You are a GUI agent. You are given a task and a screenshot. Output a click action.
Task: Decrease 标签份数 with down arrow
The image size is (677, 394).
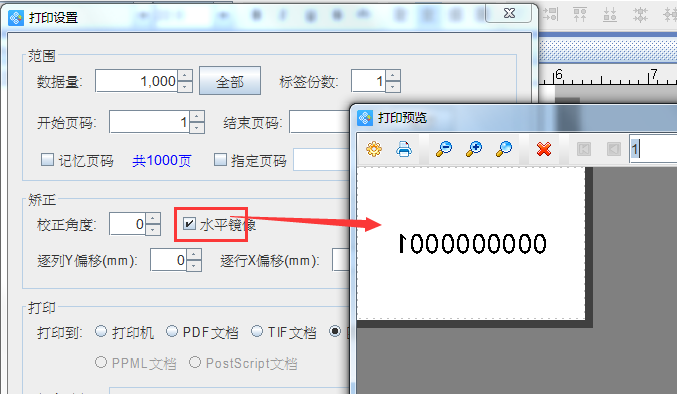pos(392,86)
